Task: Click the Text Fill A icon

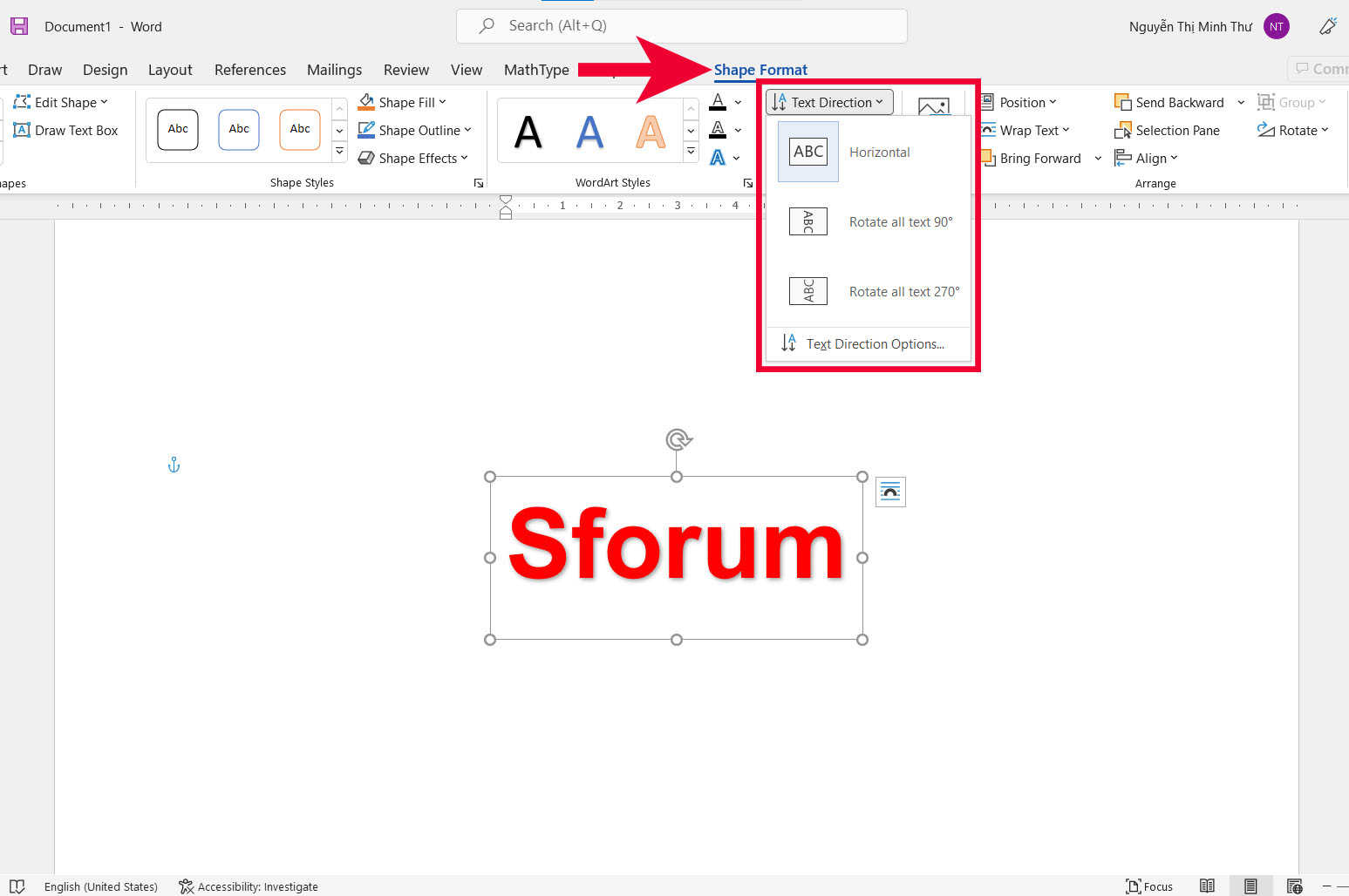Action: 718,102
